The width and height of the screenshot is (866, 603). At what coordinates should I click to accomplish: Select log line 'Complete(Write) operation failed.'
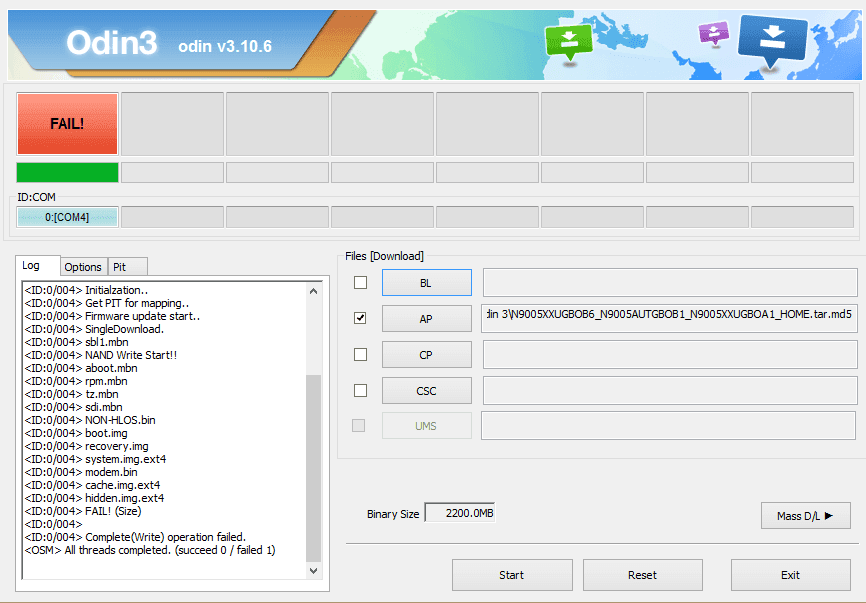tap(135, 537)
